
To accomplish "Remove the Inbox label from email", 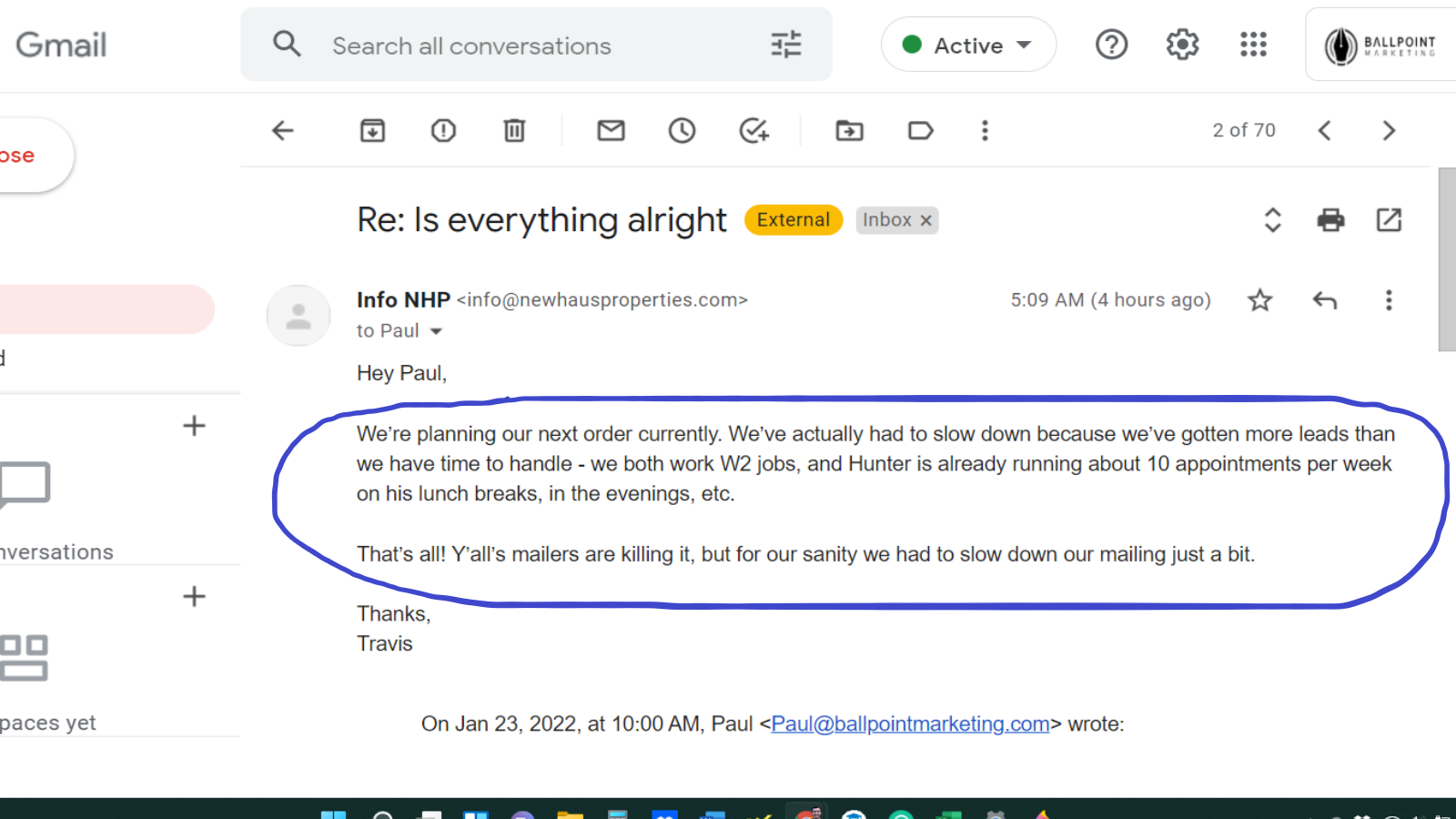I will pos(925,220).
